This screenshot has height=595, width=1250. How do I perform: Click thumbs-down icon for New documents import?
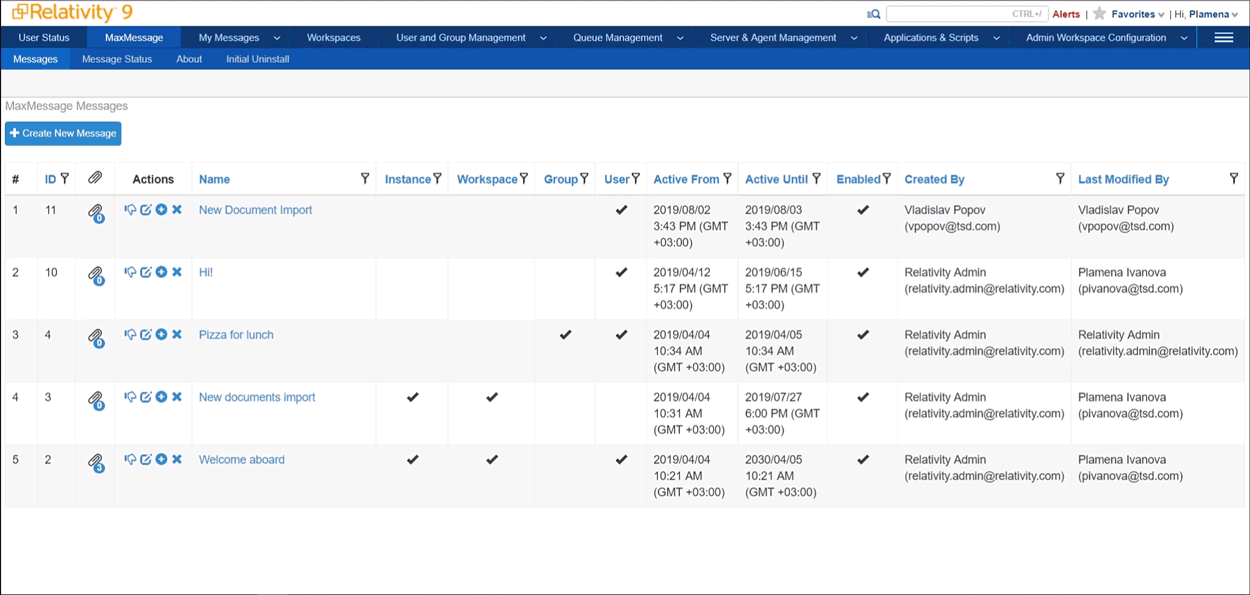pyautogui.click(x=130, y=397)
